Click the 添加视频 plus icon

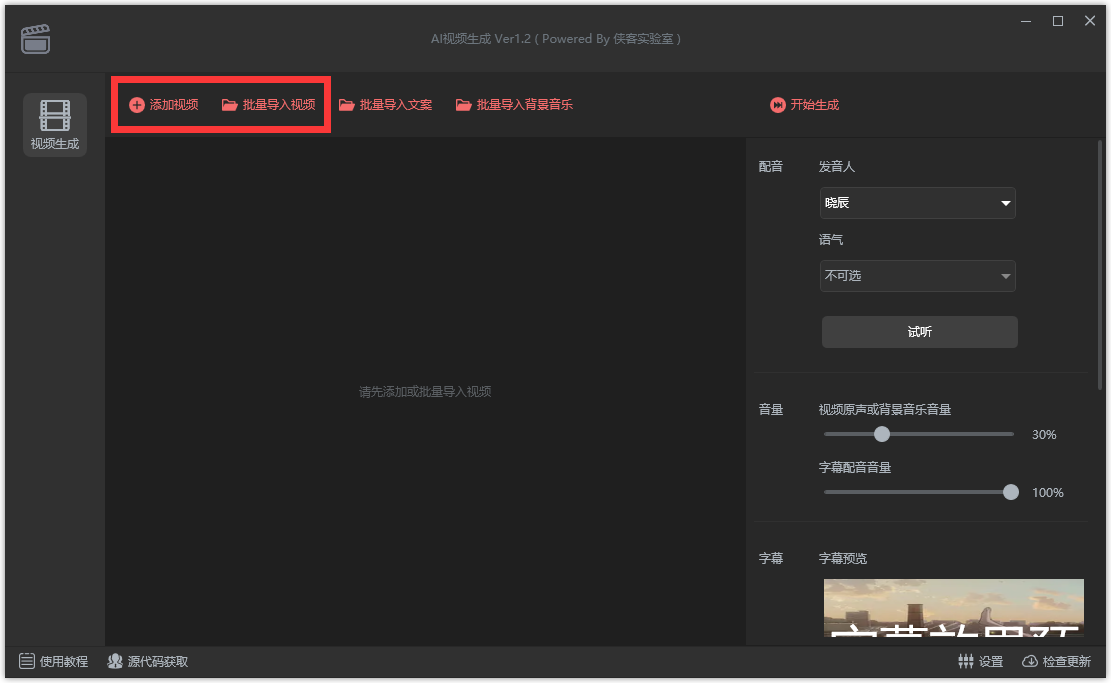135,104
